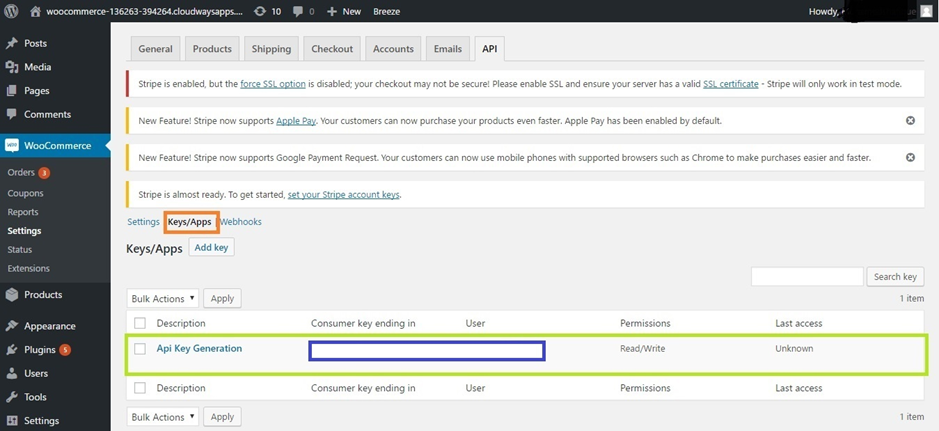The width and height of the screenshot is (939, 431).
Task: Click the orange Orders badge showing 3
Action: 44,173
